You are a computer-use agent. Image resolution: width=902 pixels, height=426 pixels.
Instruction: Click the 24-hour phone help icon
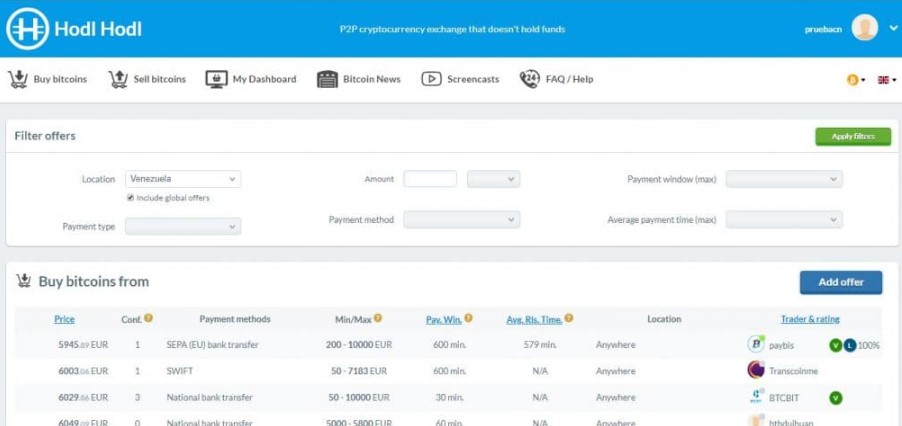click(529, 79)
